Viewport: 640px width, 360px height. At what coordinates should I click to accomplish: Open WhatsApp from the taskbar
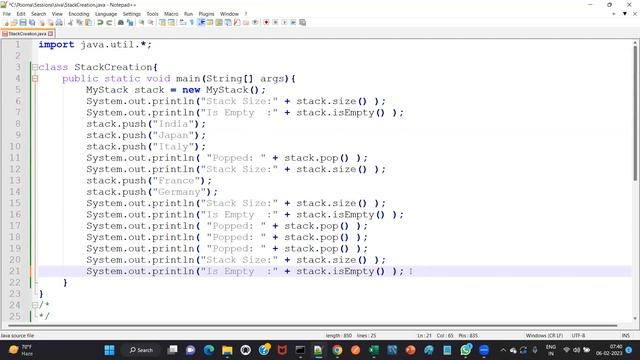pos(466,350)
